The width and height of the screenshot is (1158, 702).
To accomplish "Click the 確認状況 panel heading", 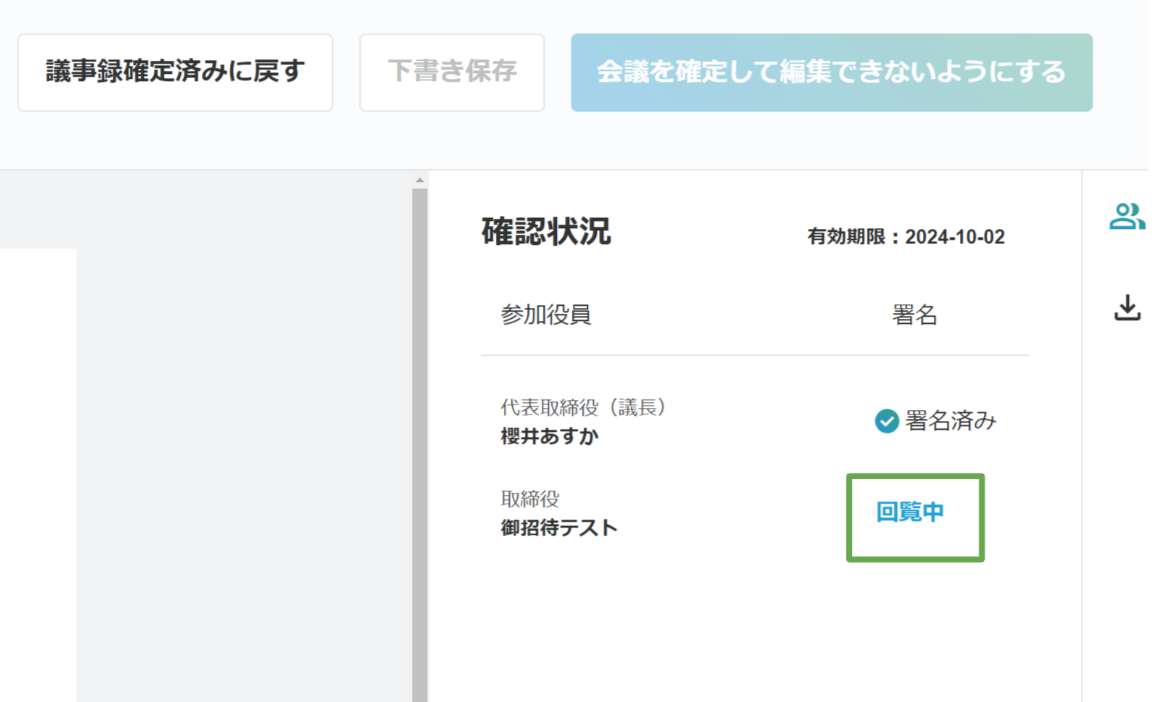I will point(546,232).
